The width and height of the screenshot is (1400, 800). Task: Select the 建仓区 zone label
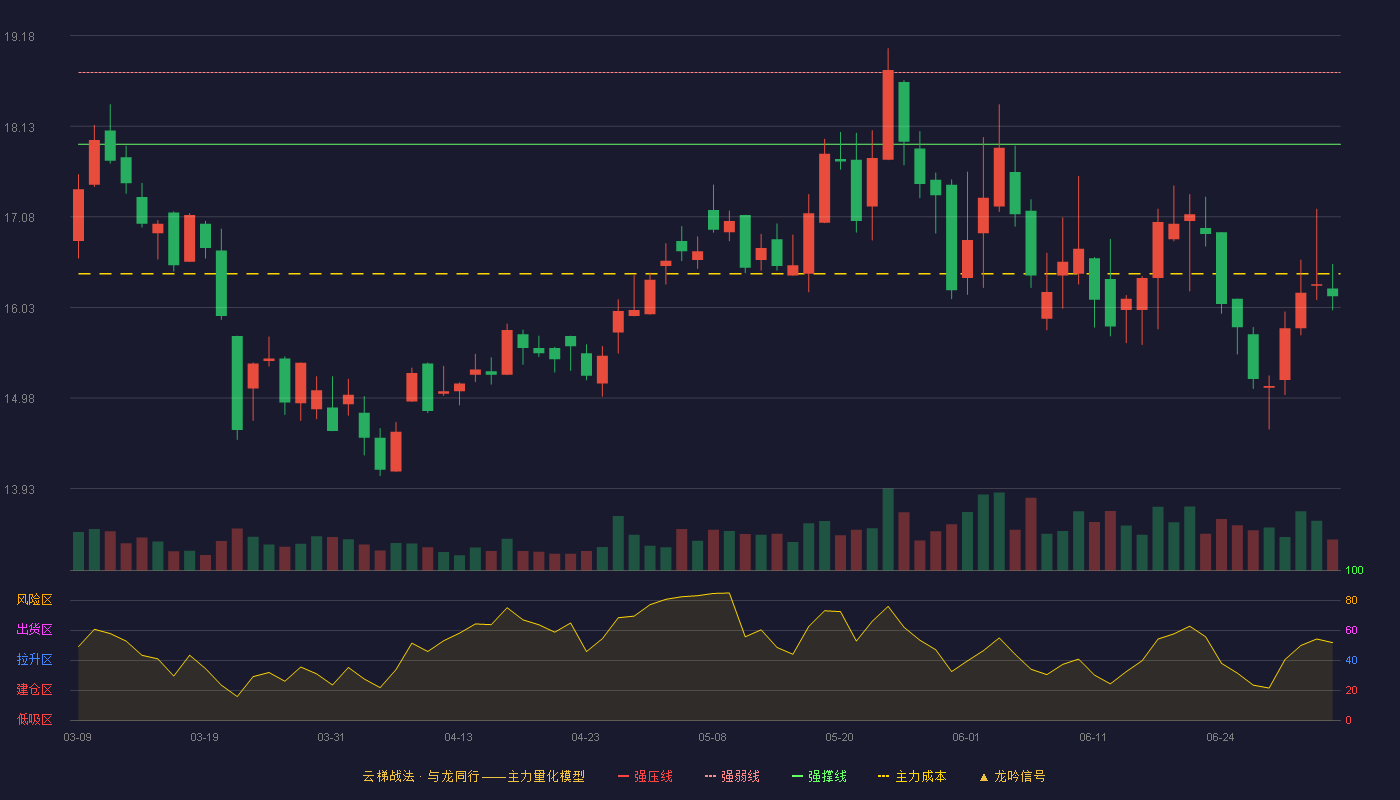[x=34, y=690]
